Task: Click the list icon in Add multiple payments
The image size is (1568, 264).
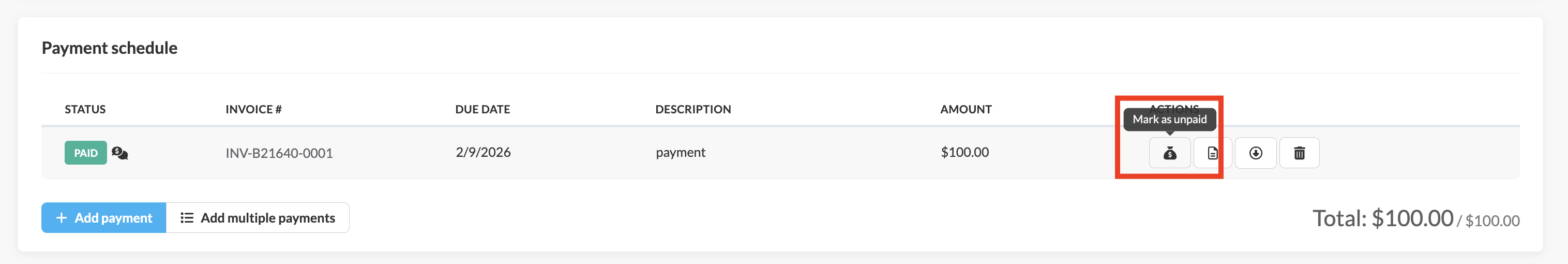Action: [187, 217]
